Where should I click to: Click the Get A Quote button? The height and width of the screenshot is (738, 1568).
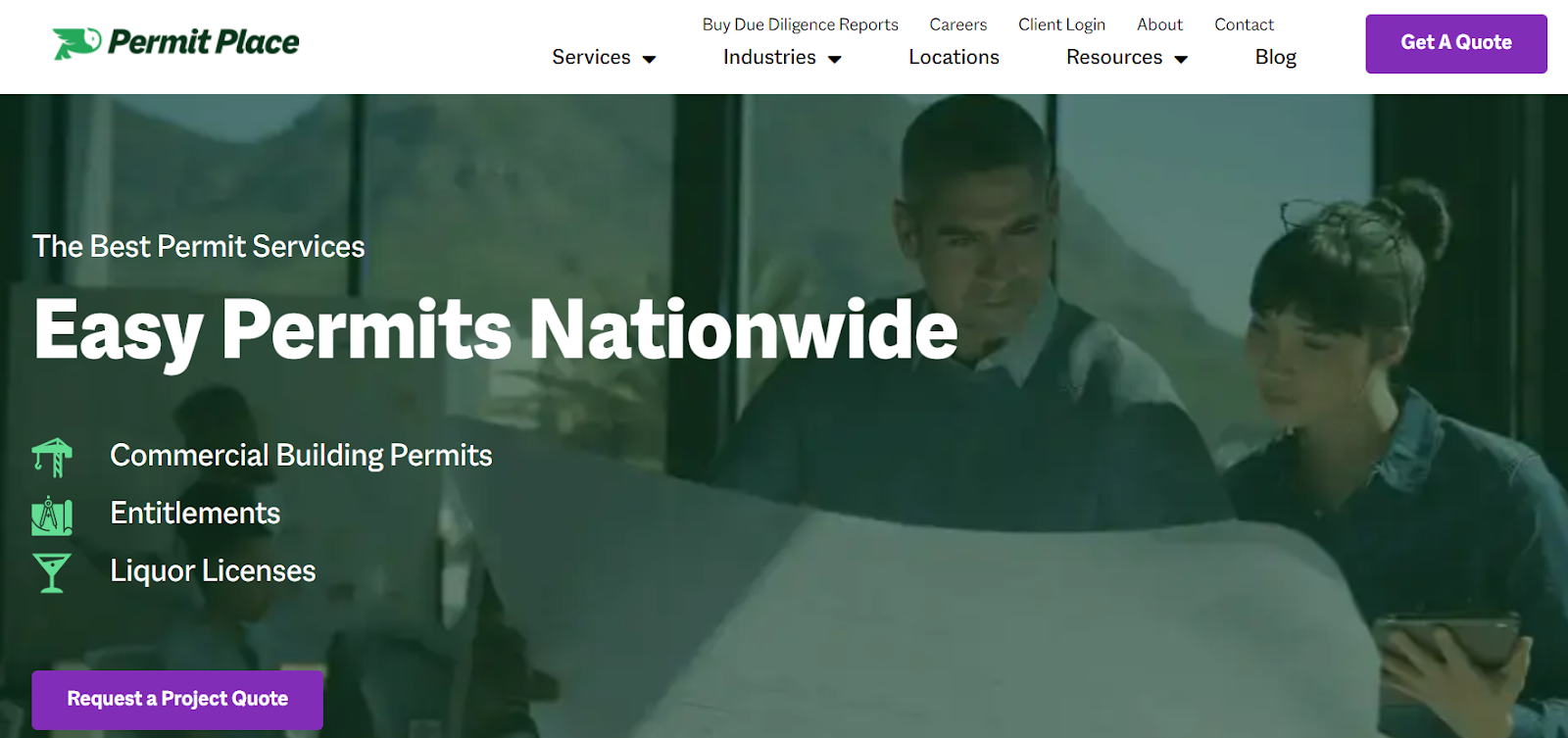coord(1456,43)
